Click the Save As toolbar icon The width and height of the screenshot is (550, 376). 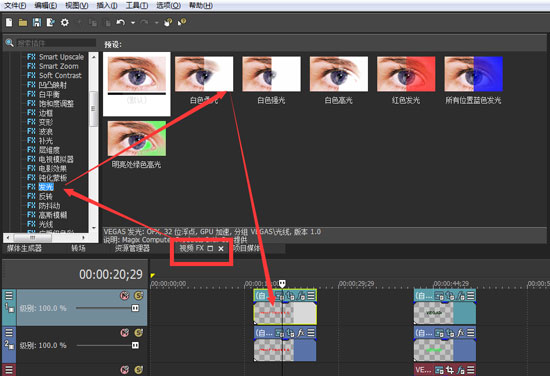51,22
